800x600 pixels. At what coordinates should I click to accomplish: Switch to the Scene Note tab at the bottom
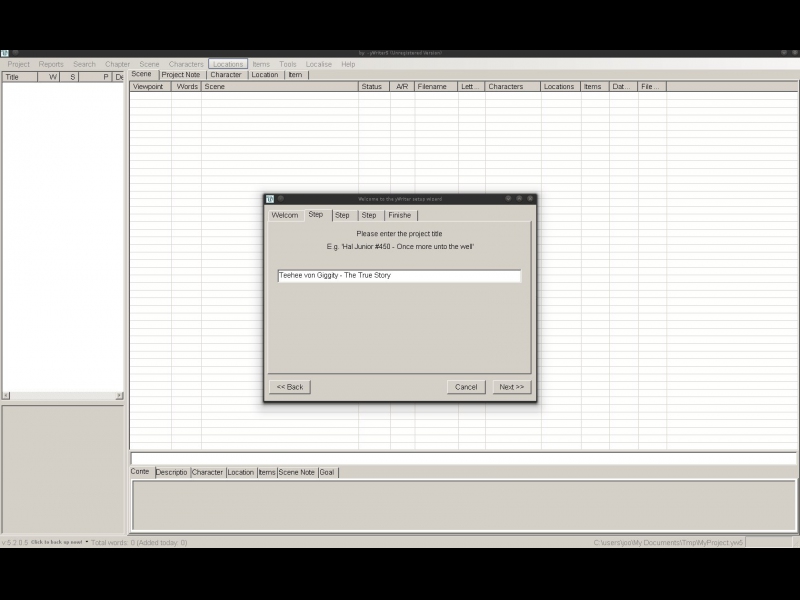pyautogui.click(x=296, y=472)
